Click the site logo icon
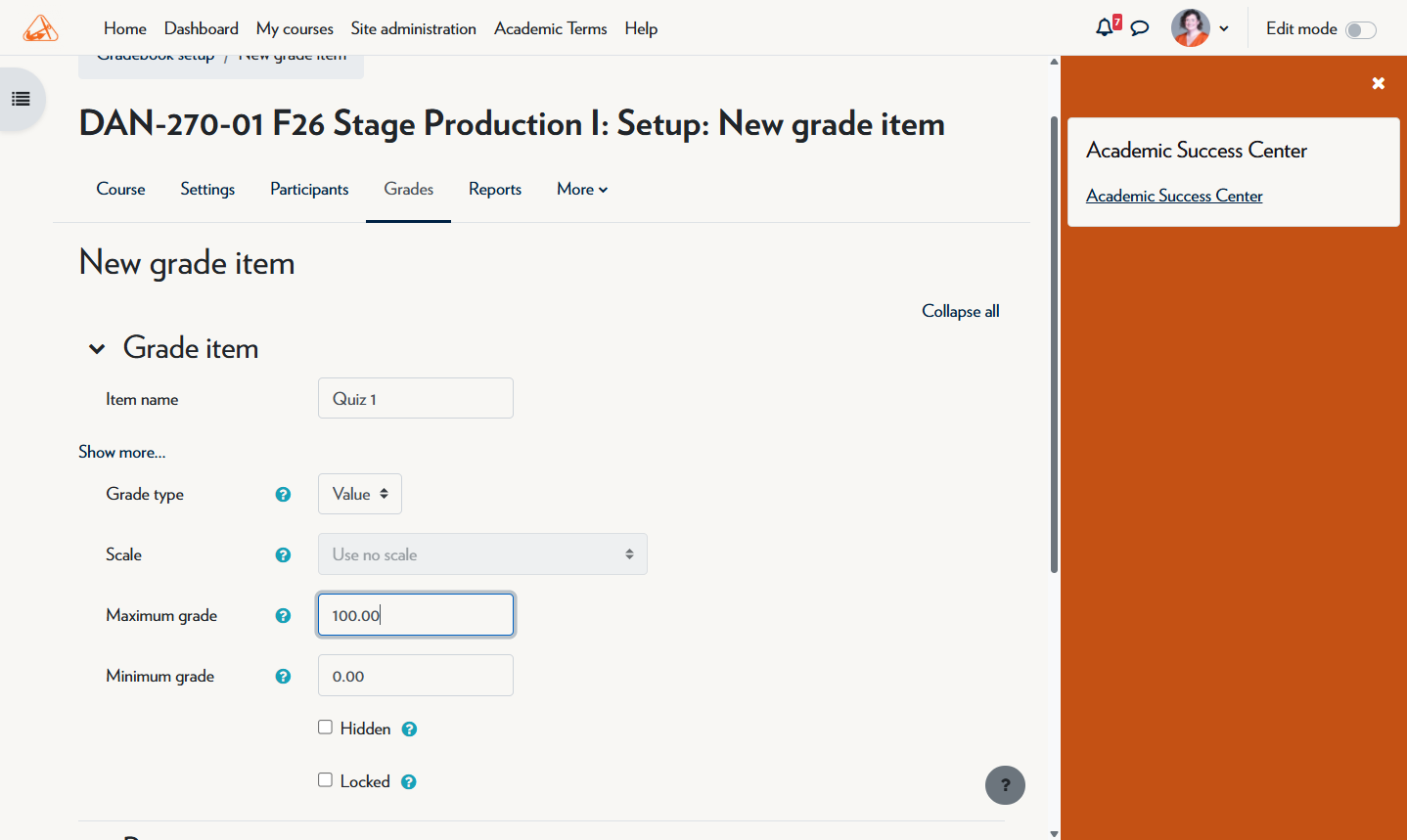Image resolution: width=1407 pixels, height=840 pixels. tap(40, 28)
